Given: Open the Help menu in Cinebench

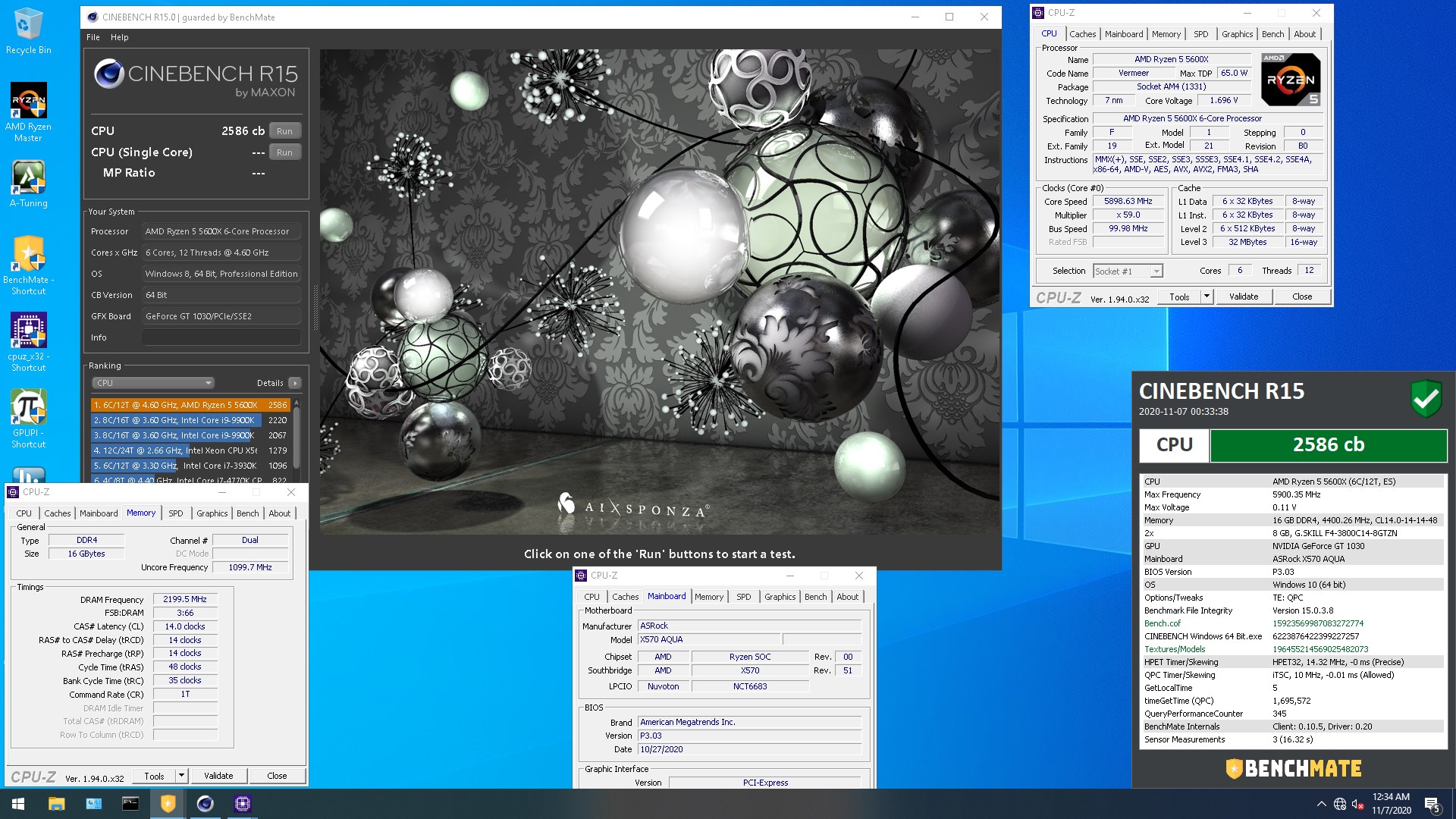Looking at the screenshot, I should (x=119, y=37).
